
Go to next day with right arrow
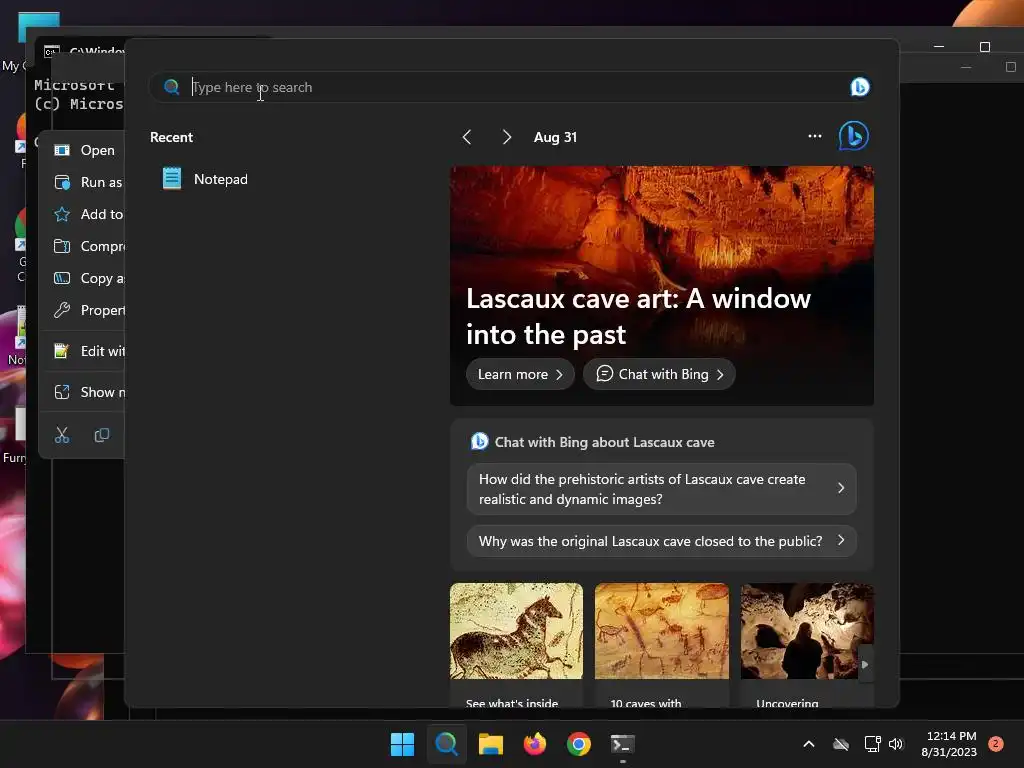pyautogui.click(x=507, y=137)
